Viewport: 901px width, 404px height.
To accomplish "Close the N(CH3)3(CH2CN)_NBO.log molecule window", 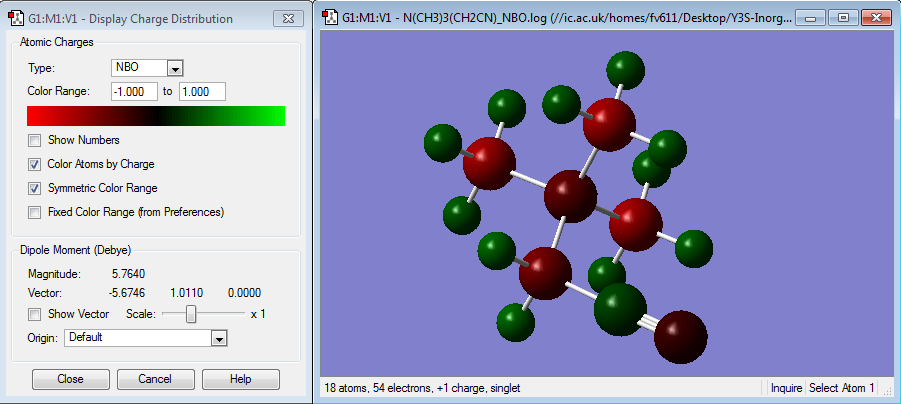I will (876, 18).
